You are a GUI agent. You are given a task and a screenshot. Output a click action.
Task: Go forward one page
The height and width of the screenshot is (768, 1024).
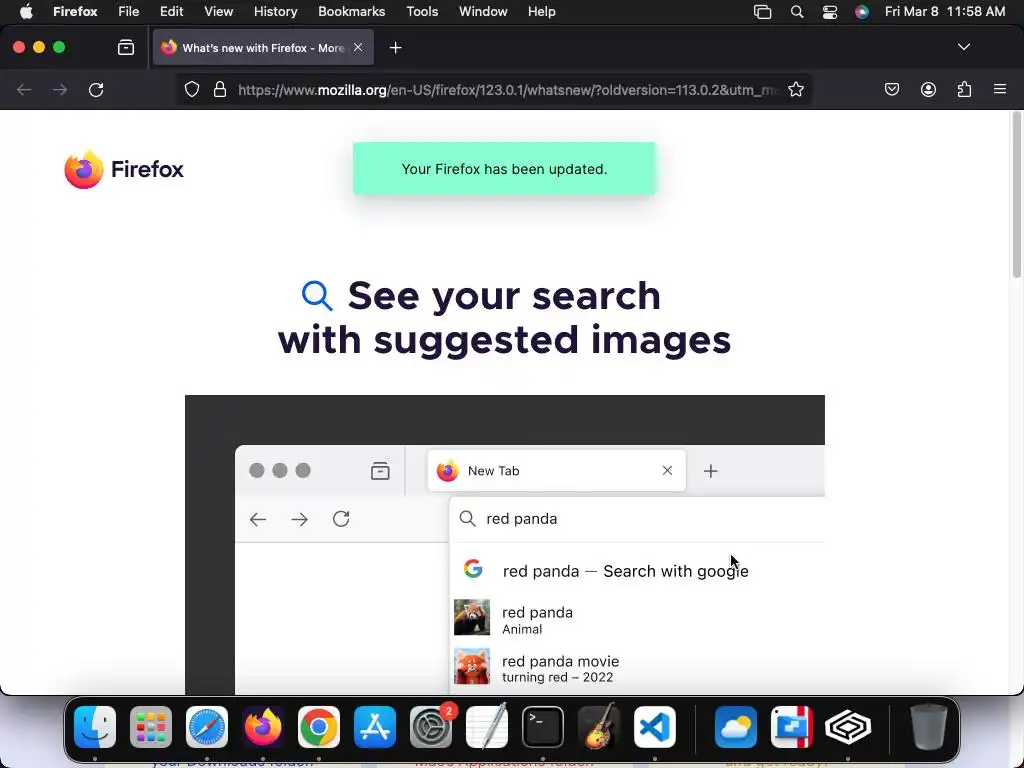[x=60, y=89]
